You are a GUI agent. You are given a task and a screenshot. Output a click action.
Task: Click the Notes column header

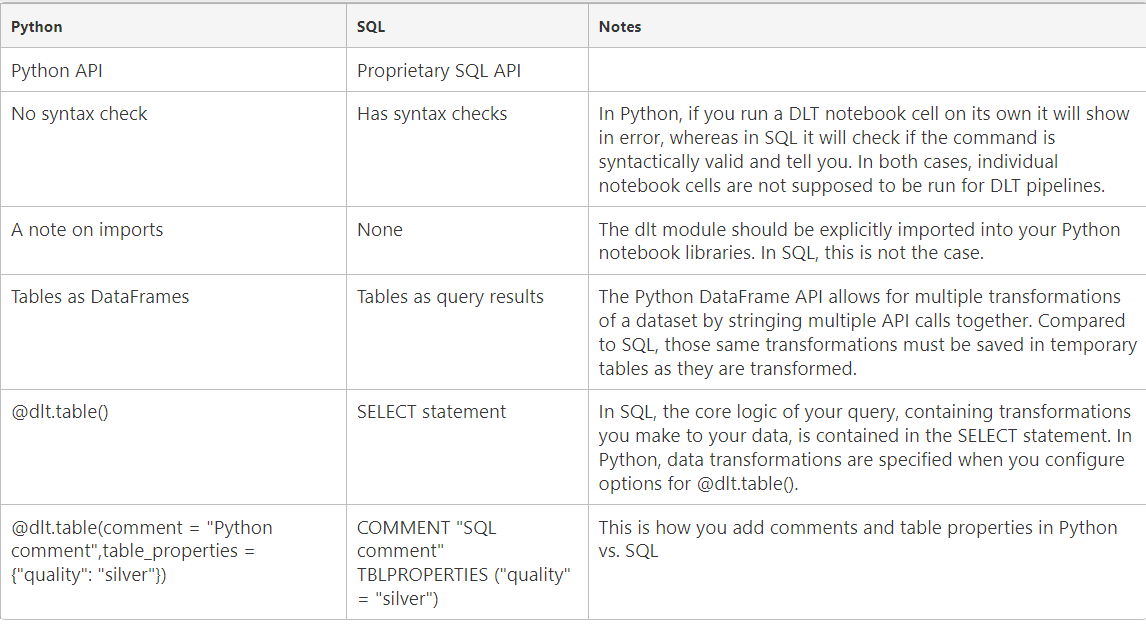[867, 26]
